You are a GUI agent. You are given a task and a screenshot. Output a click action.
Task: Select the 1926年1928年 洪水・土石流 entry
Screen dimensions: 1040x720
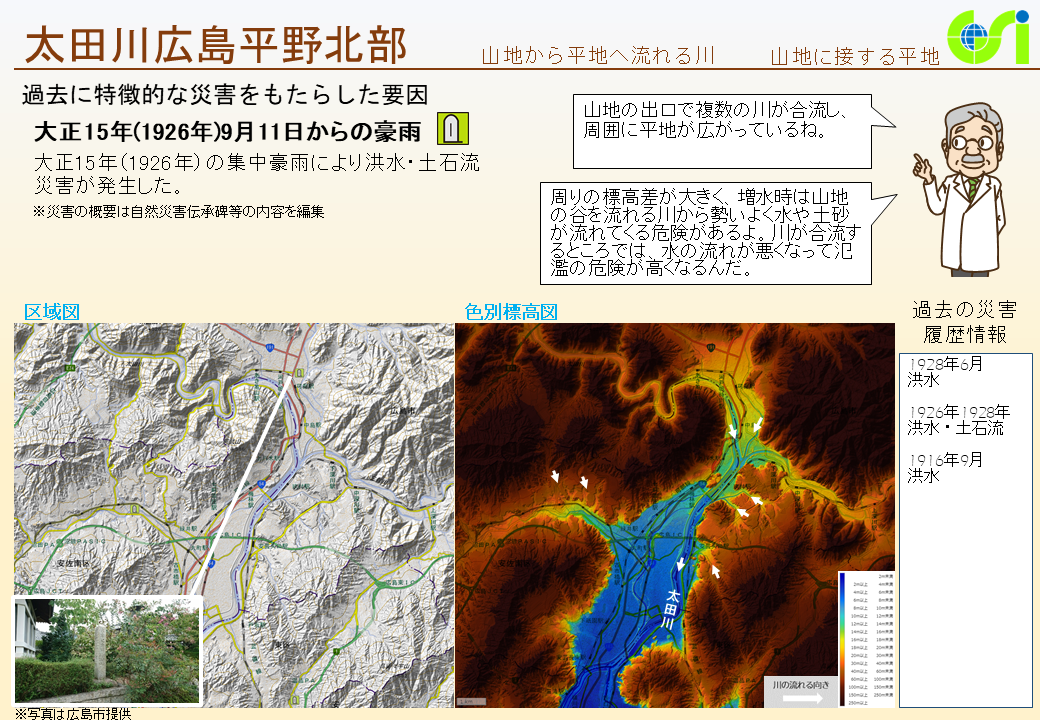[x=958, y=420]
